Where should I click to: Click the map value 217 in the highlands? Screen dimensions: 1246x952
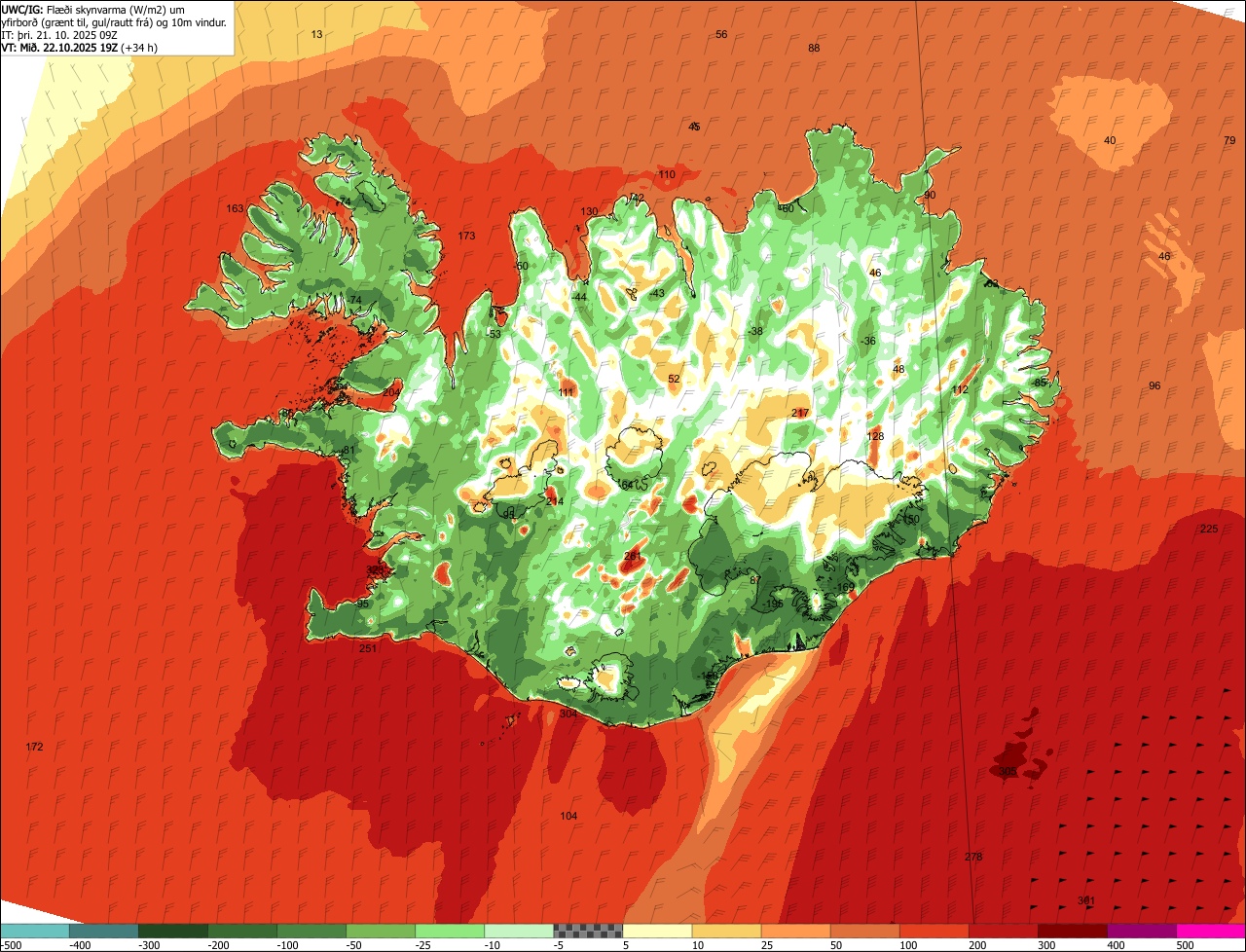[800, 413]
